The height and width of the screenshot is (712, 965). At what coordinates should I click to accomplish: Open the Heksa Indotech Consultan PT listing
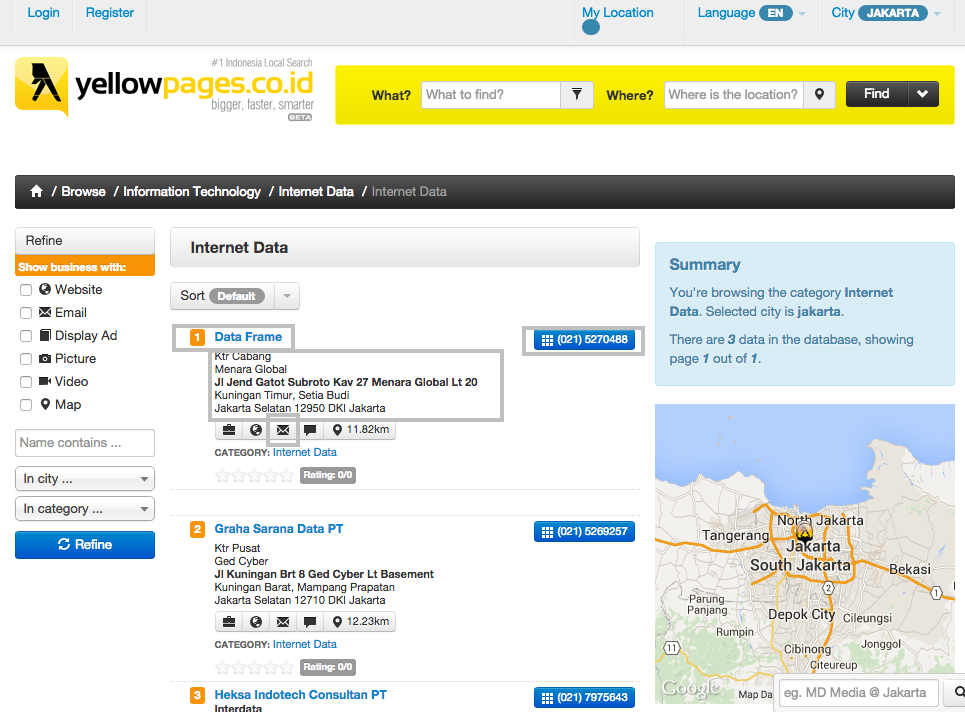click(x=300, y=695)
